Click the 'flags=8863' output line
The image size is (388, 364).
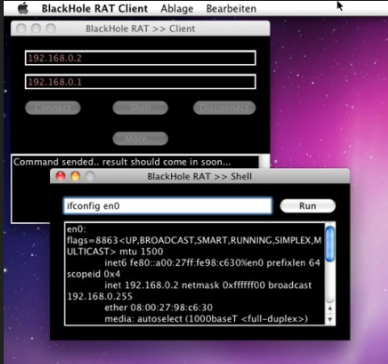[194, 241]
